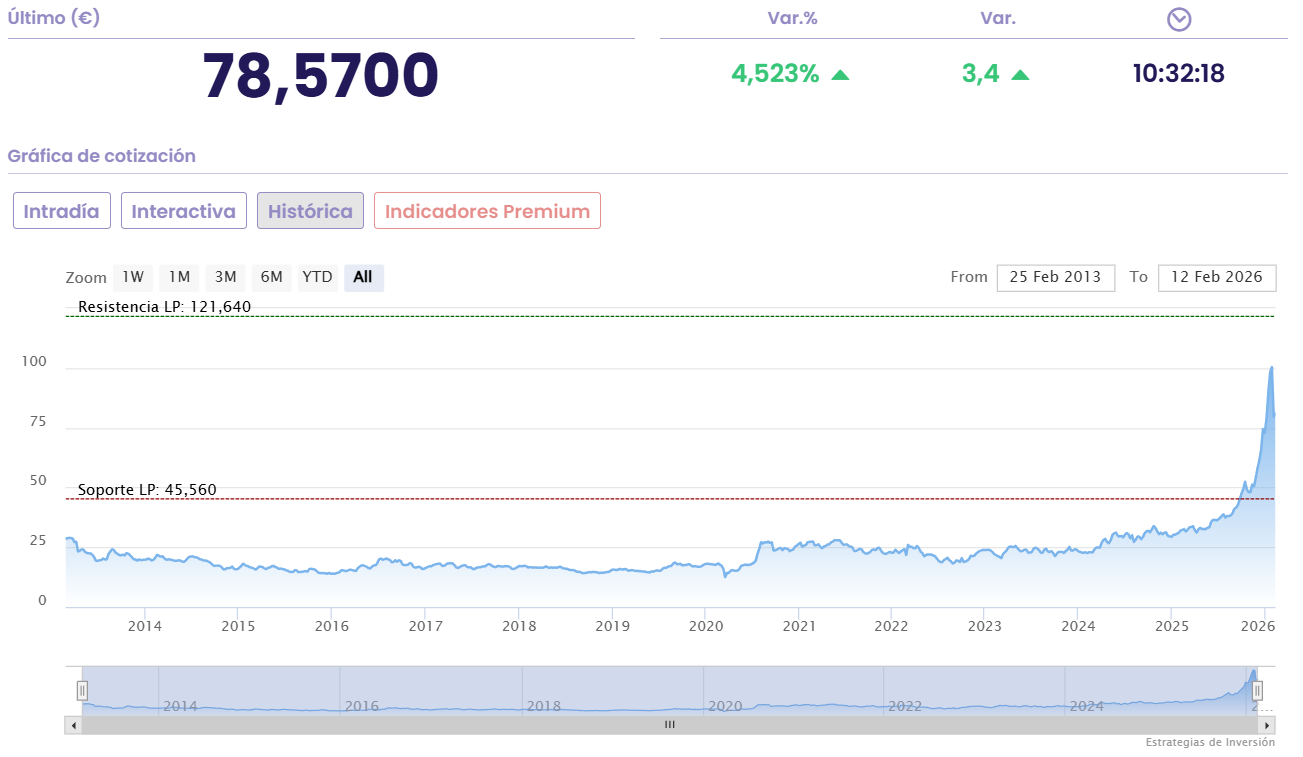Expand the circled chevron dropdown icon

coord(1180,19)
